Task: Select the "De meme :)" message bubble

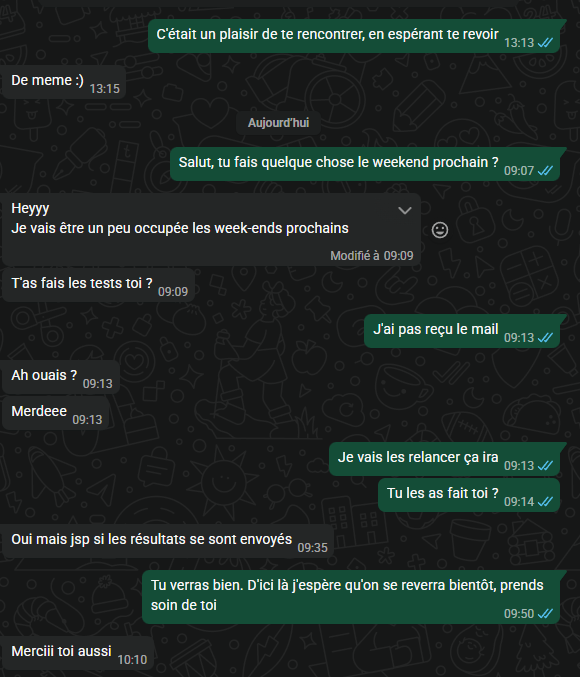Action: [64, 82]
